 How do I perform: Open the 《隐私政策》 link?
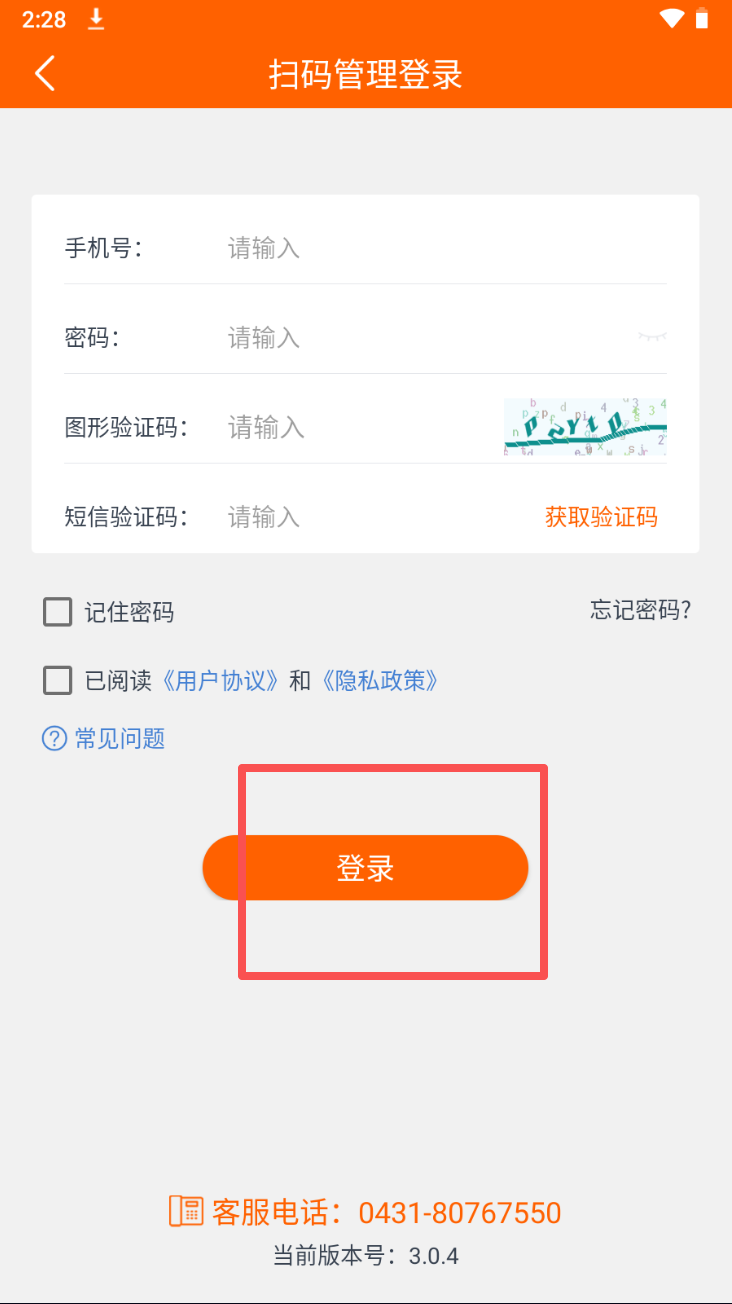click(379, 681)
